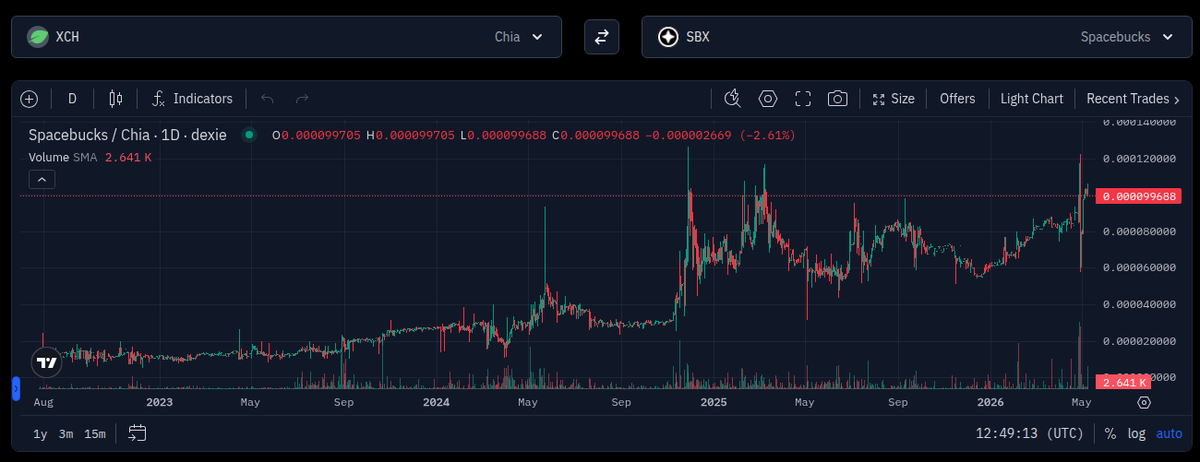The width and height of the screenshot is (1200, 462).
Task: Set the chart range to 1y
Action: point(40,433)
